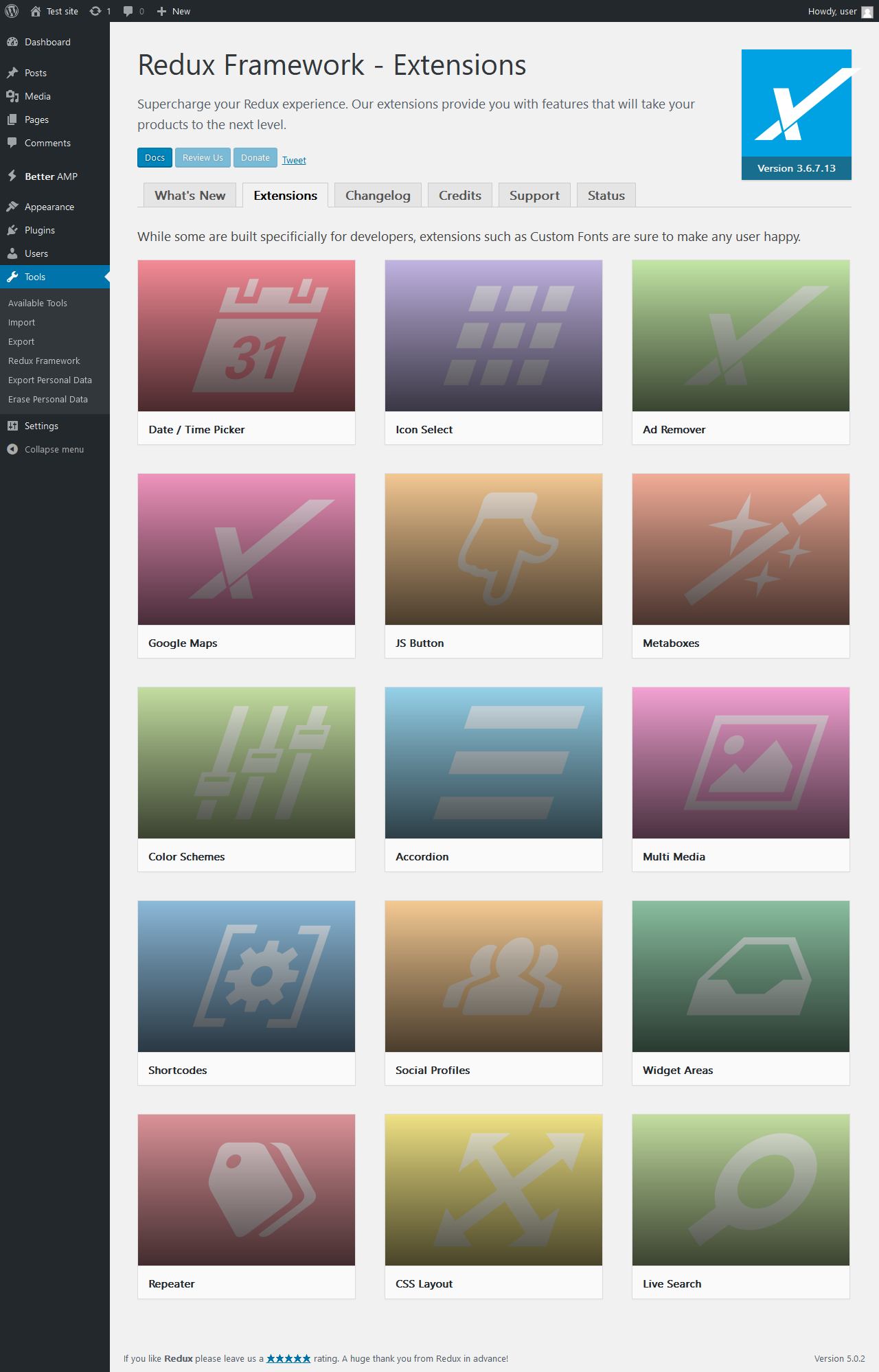Click the Appearance paintbrush icon
The height and width of the screenshot is (1372, 879).
12,207
